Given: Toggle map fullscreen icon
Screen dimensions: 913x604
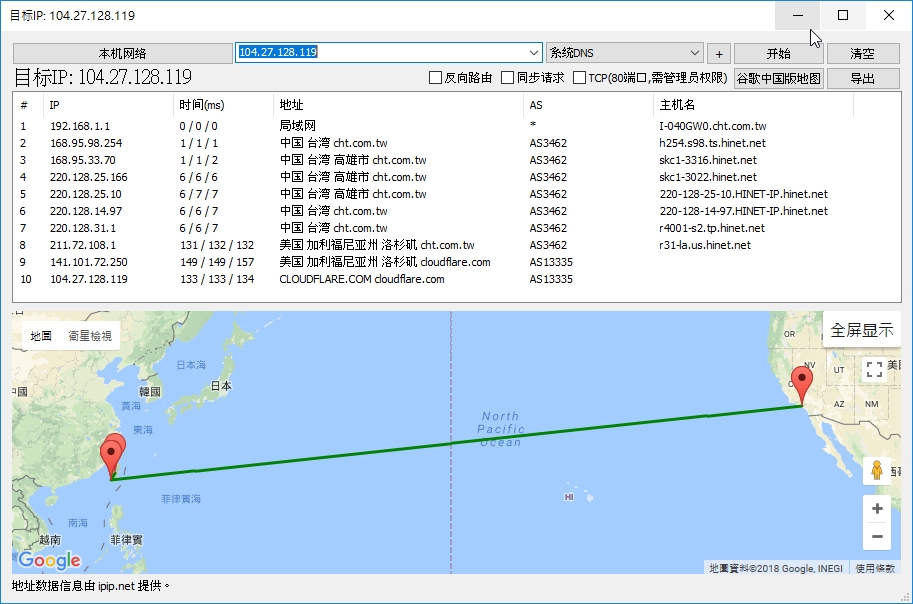Looking at the screenshot, I should click(875, 369).
